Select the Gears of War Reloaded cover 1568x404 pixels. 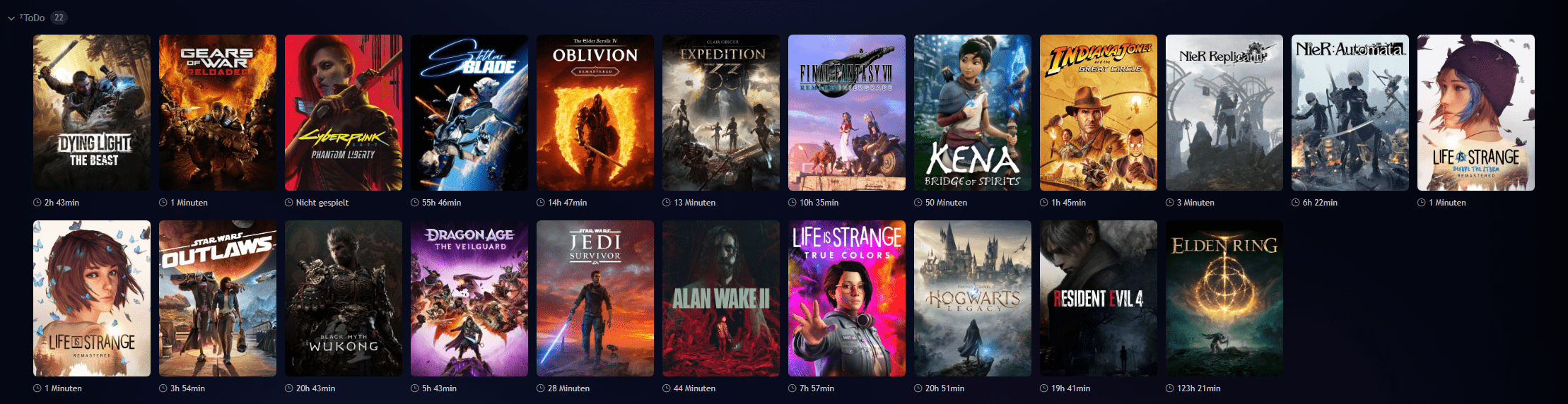(218, 112)
